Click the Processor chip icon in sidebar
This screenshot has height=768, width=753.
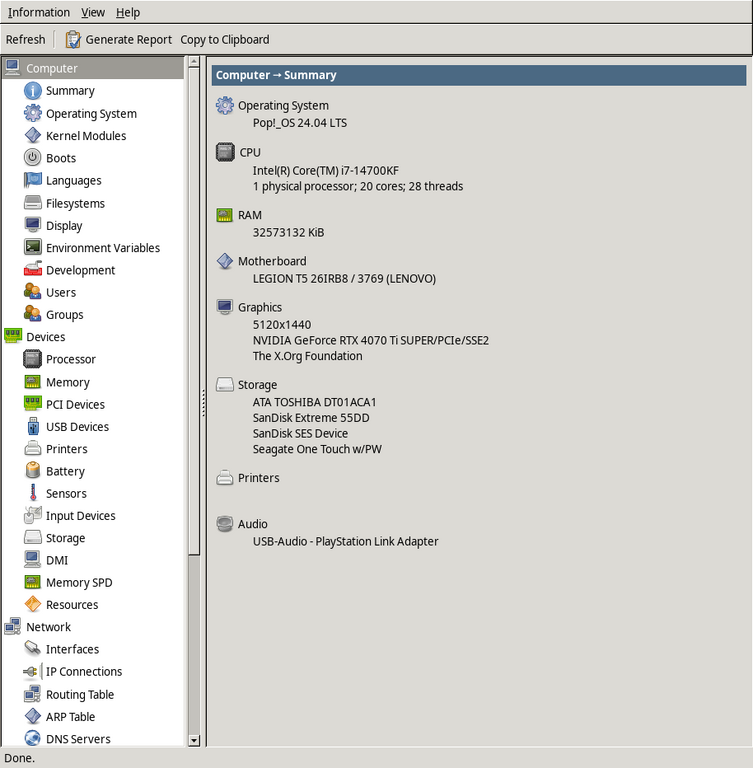pyautogui.click(x=32, y=359)
